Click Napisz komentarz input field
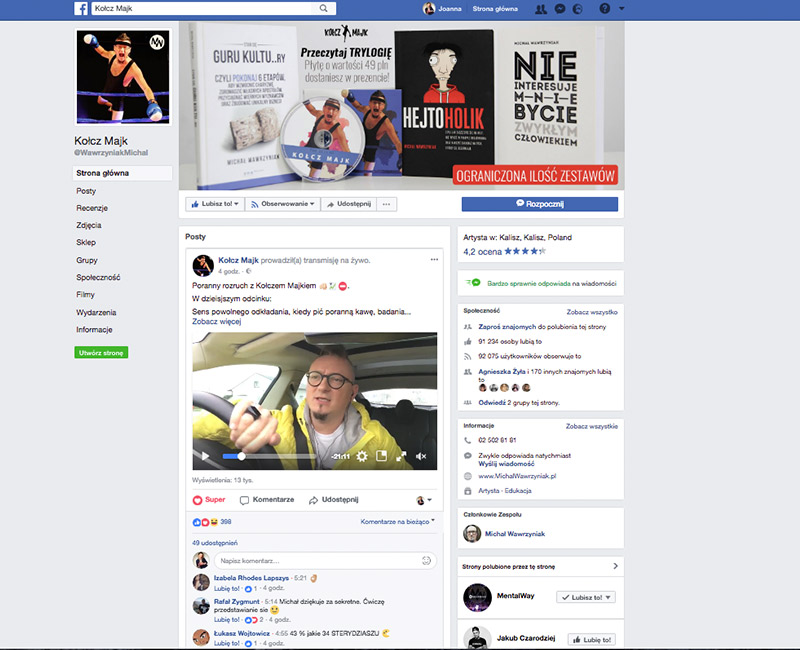Screen dimensions: 800x650 (316, 561)
